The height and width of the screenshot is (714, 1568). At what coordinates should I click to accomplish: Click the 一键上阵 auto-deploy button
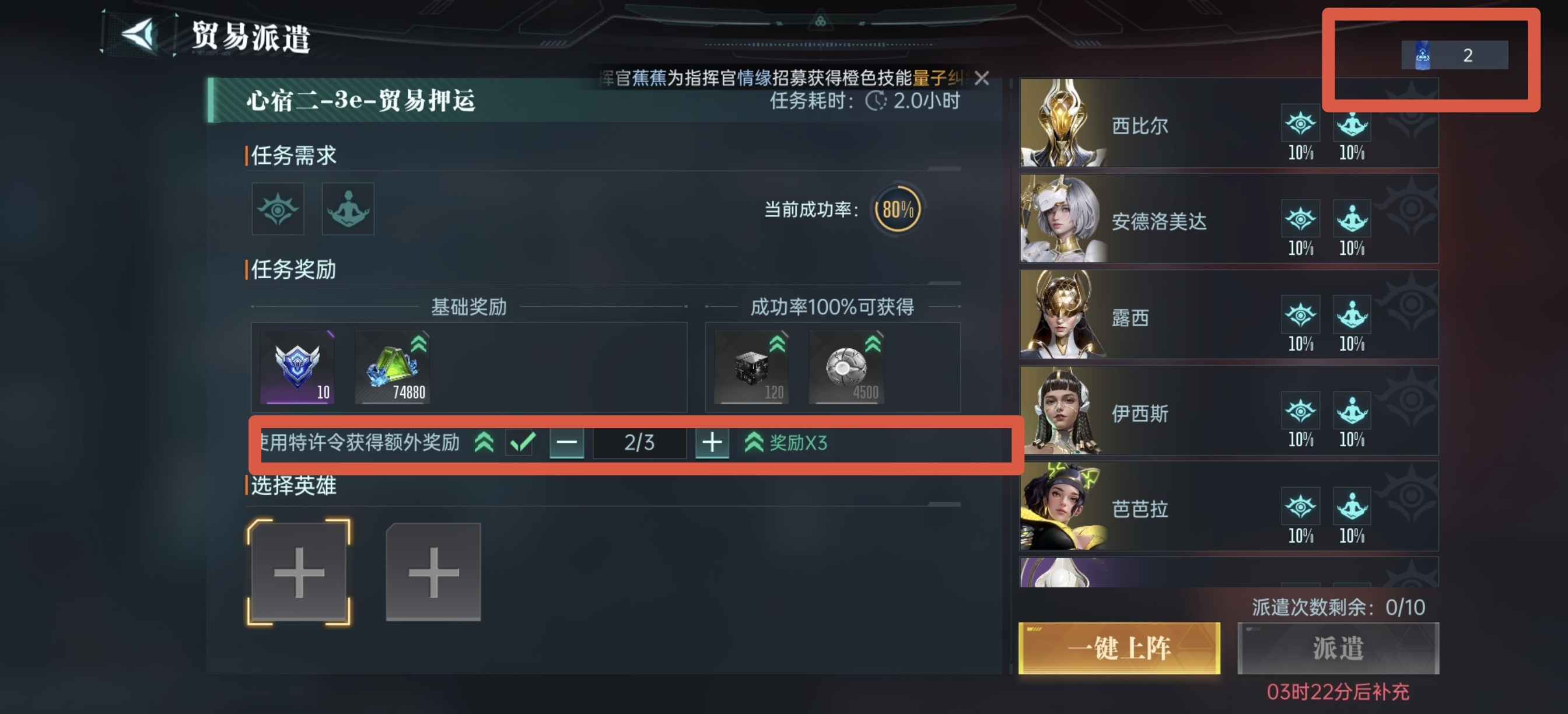tap(1119, 648)
